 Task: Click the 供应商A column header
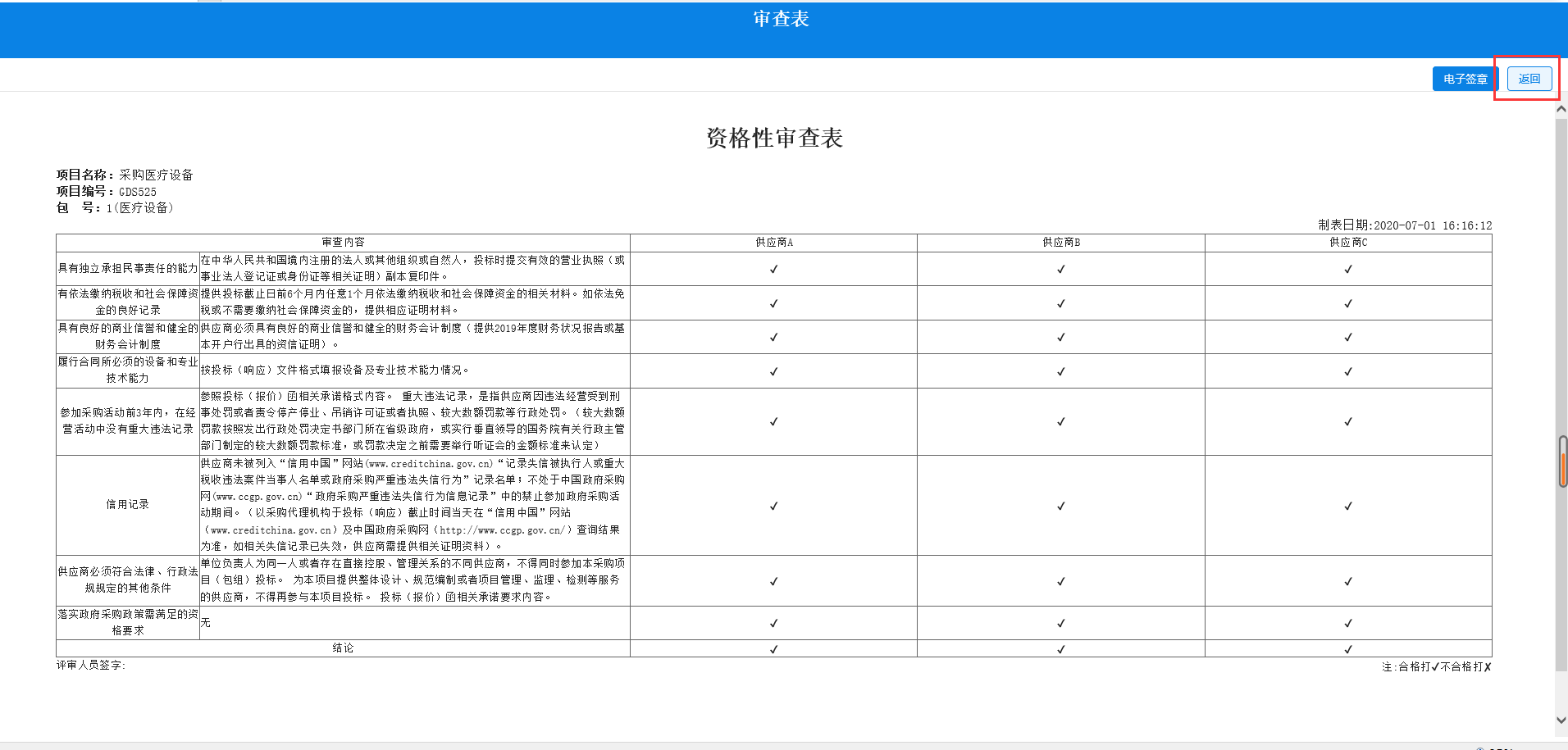(773, 243)
